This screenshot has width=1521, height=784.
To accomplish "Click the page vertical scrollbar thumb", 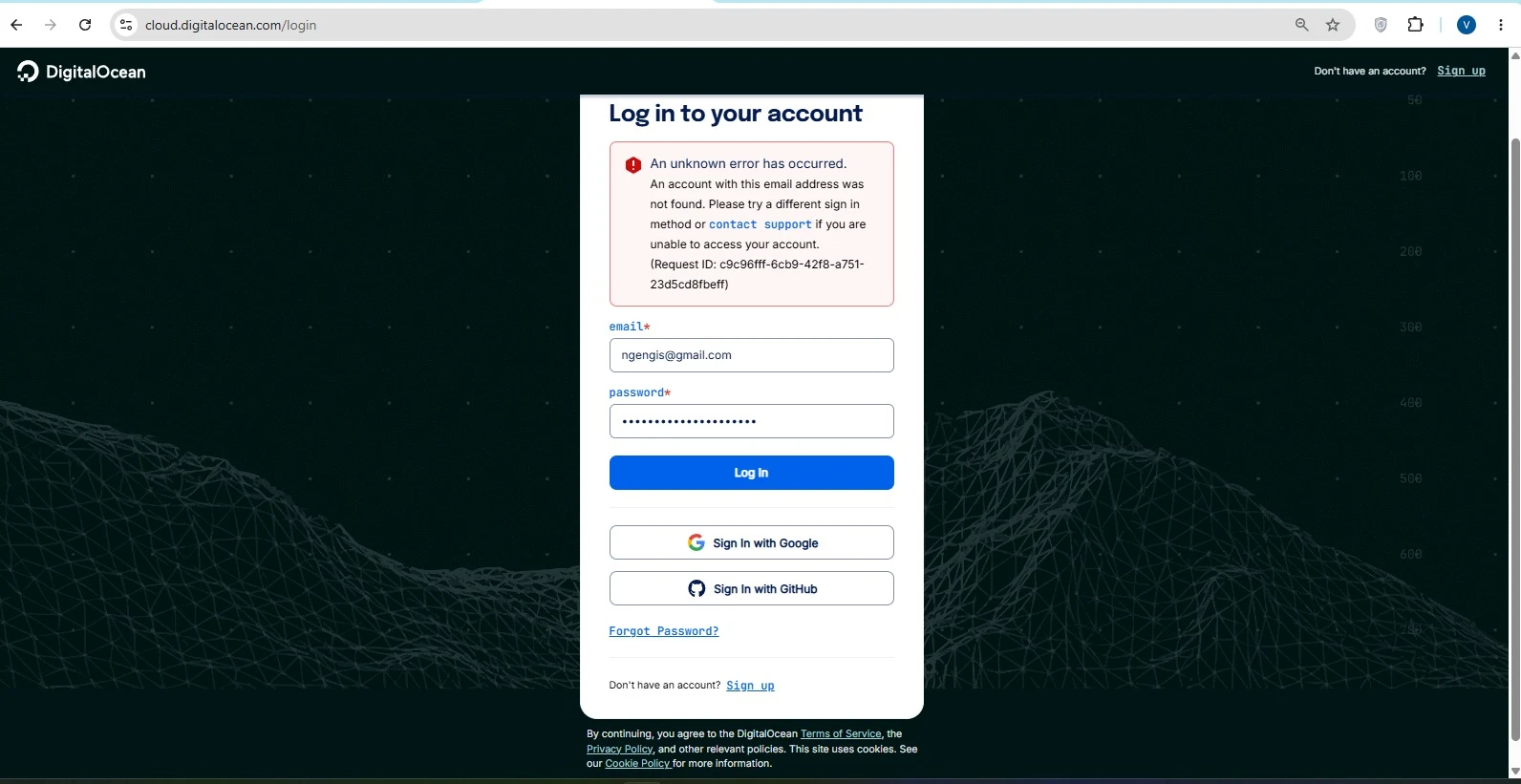I will 1514,439.
